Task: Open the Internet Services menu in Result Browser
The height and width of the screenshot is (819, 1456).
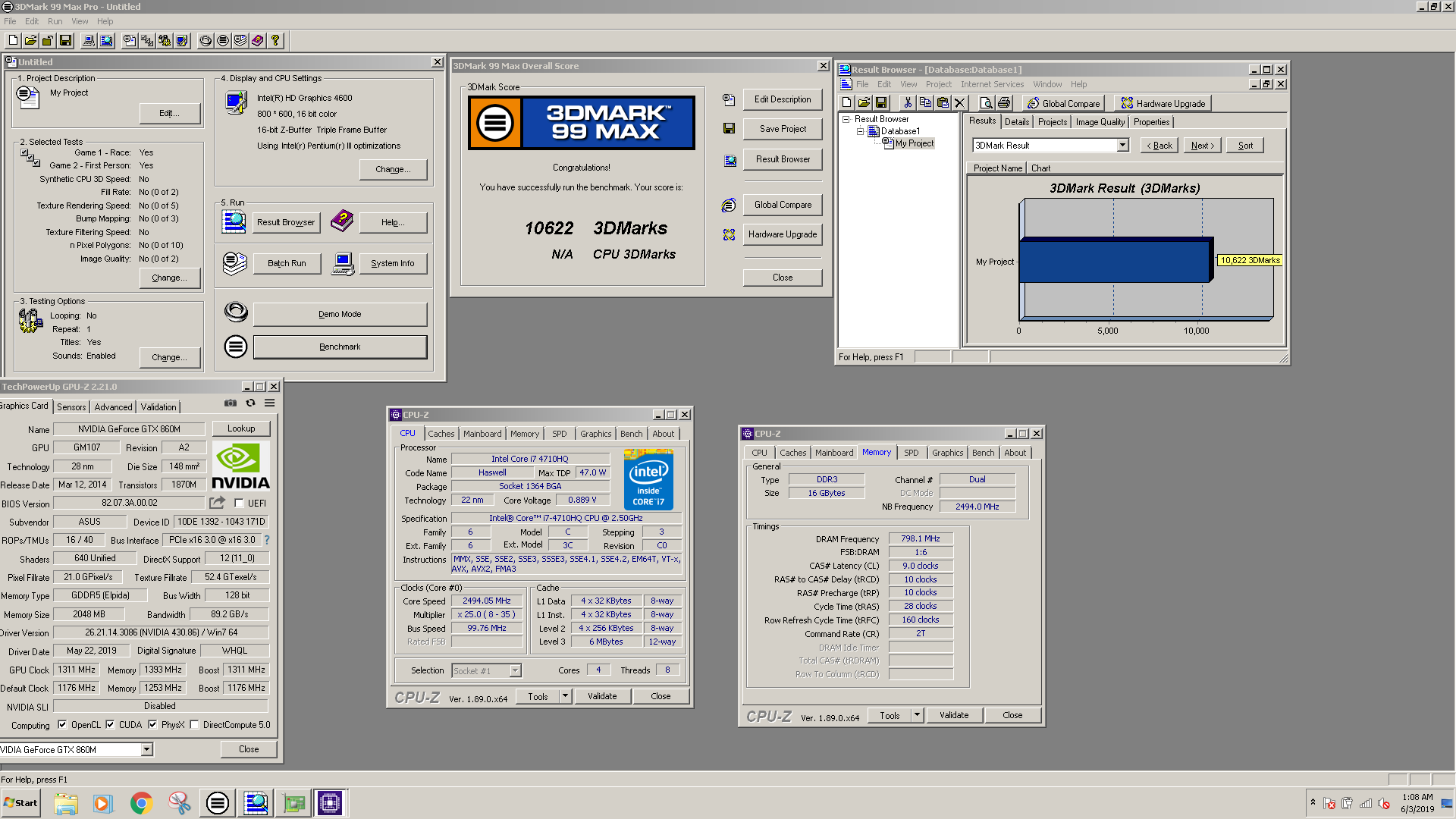Action: pos(992,84)
